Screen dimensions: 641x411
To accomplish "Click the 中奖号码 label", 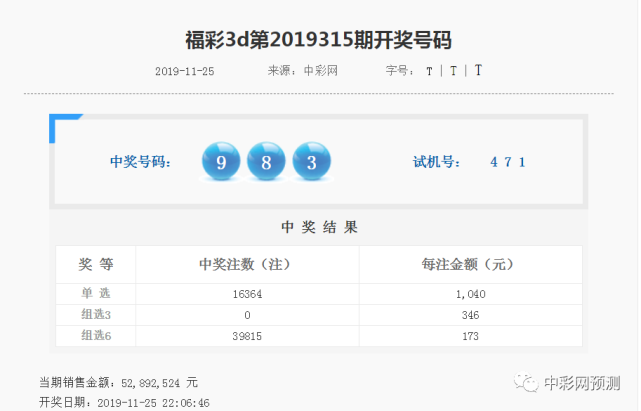I will (x=140, y=162).
